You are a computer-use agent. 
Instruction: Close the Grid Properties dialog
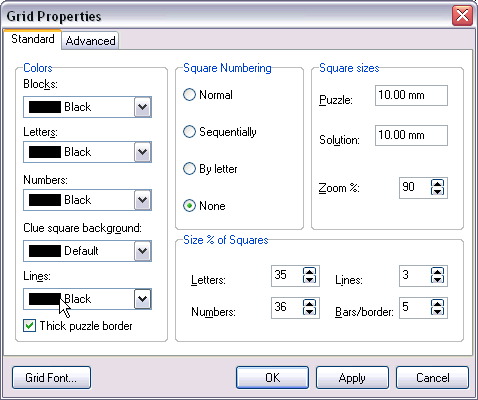[x=462, y=15]
